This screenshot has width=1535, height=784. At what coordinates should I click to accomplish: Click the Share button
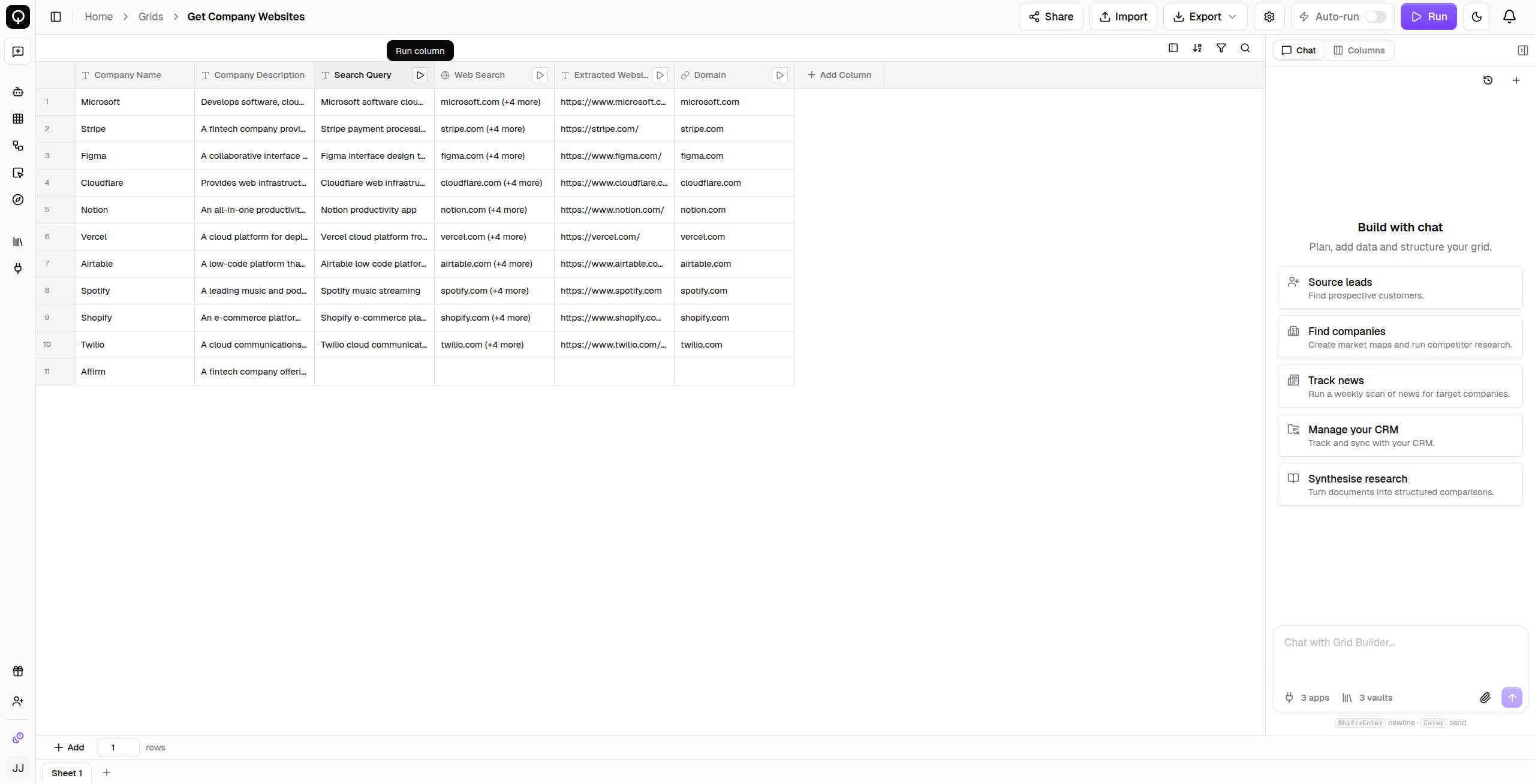(1051, 17)
